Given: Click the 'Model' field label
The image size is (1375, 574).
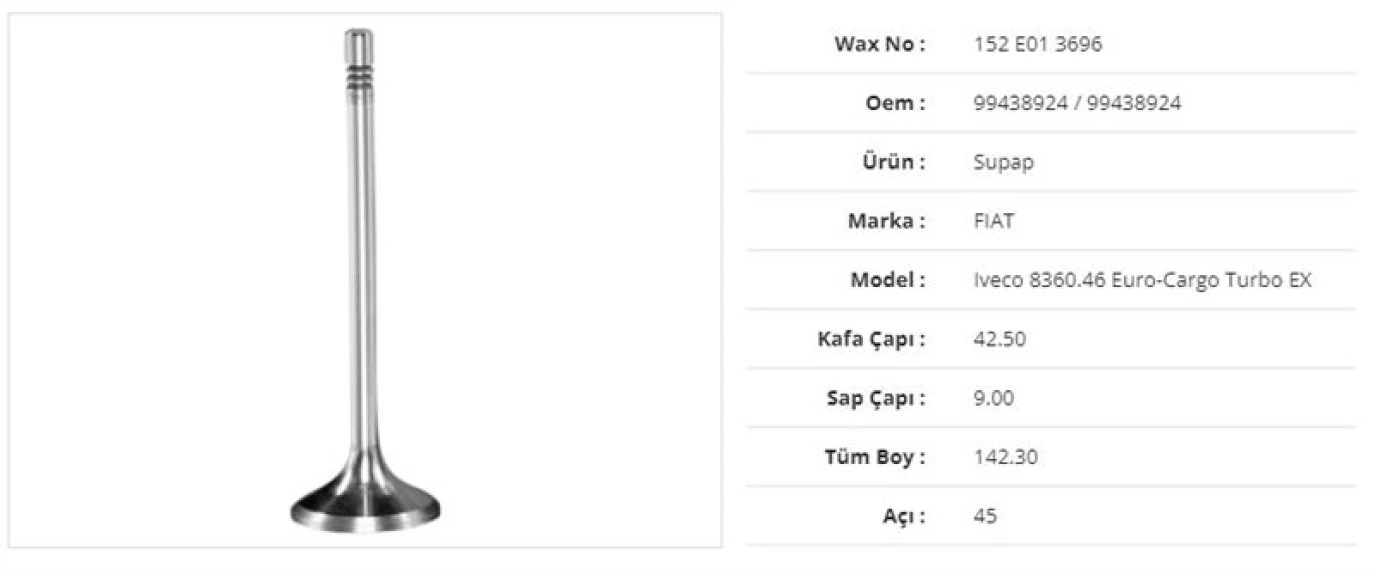Looking at the screenshot, I should click(887, 280).
